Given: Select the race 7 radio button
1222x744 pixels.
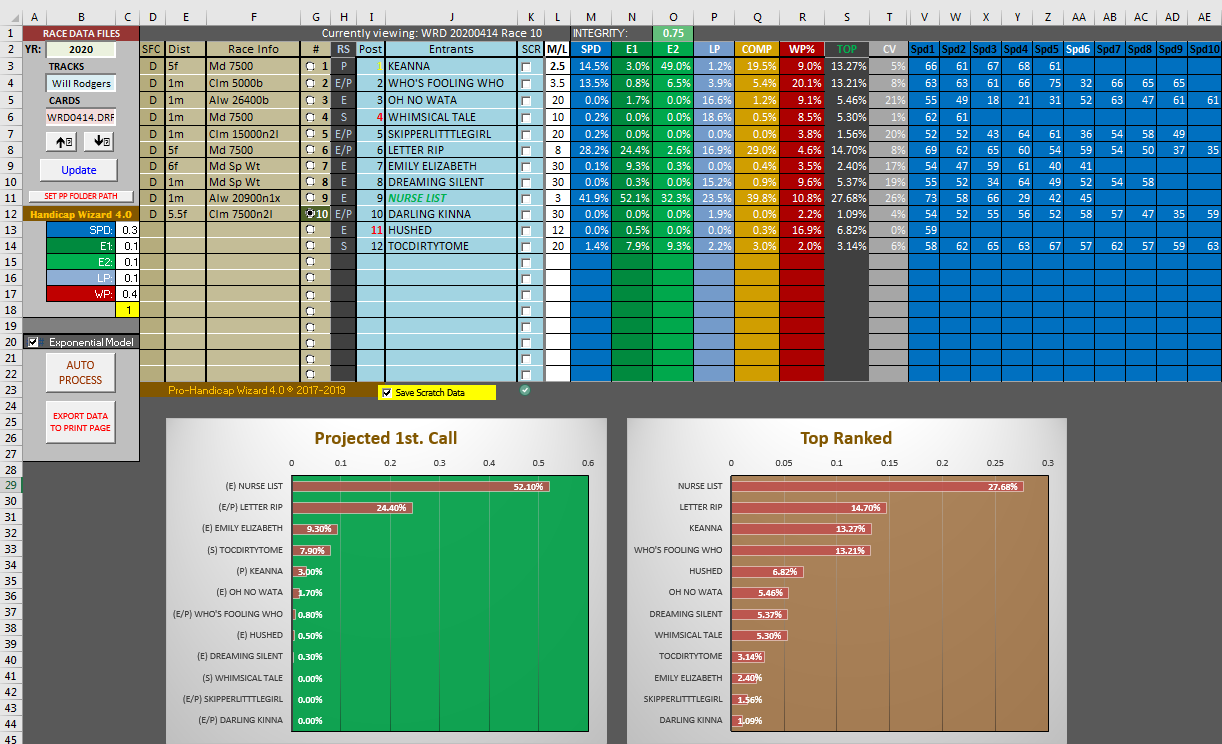Looking at the screenshot, I should (312, 166).
